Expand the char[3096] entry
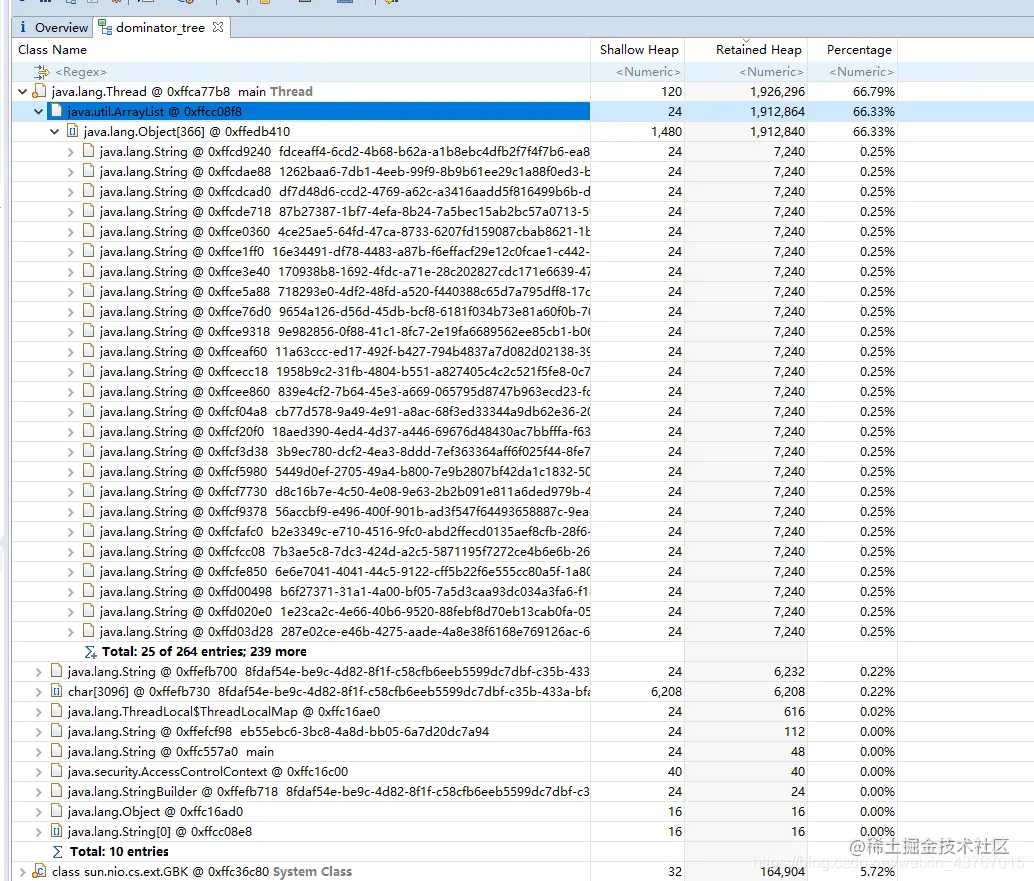 pyautogui.click(x=38, y=691)
